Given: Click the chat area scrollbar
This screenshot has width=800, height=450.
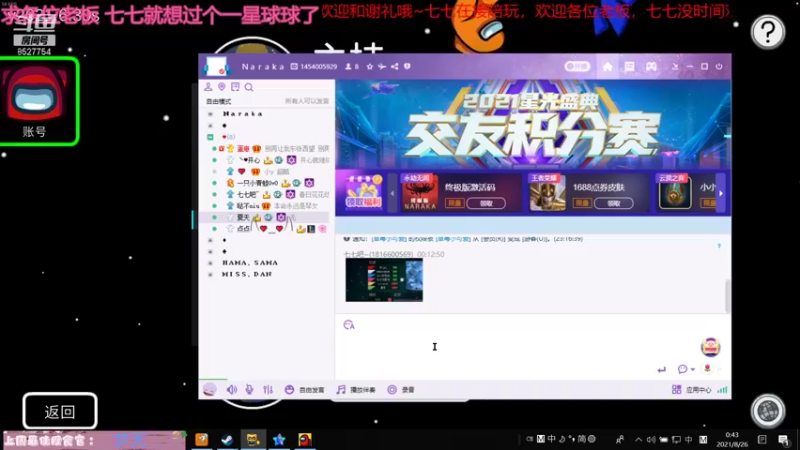Looking at the screenshot, I should point(727,296).
